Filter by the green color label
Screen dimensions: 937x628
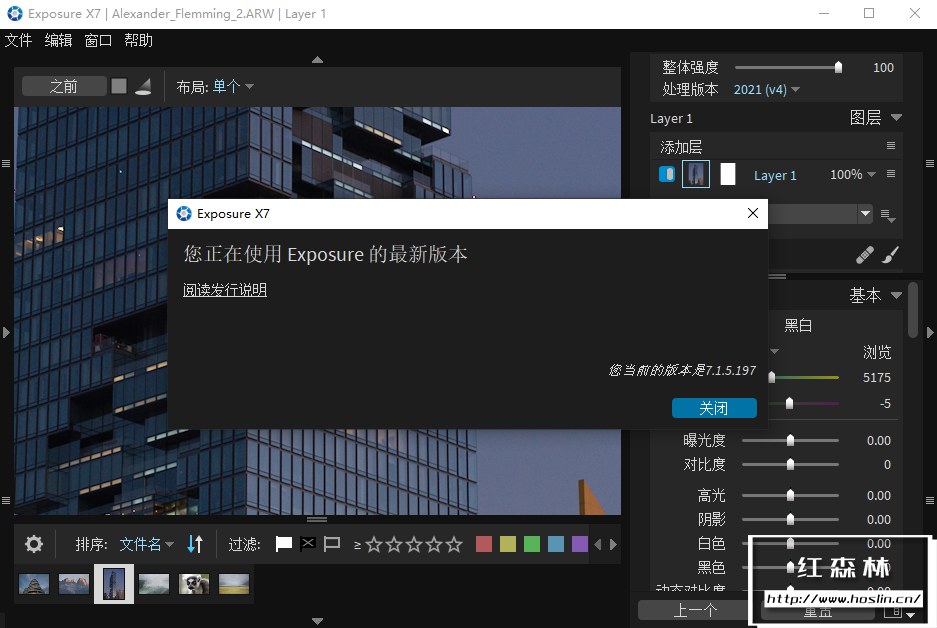[x=532, y=544]
